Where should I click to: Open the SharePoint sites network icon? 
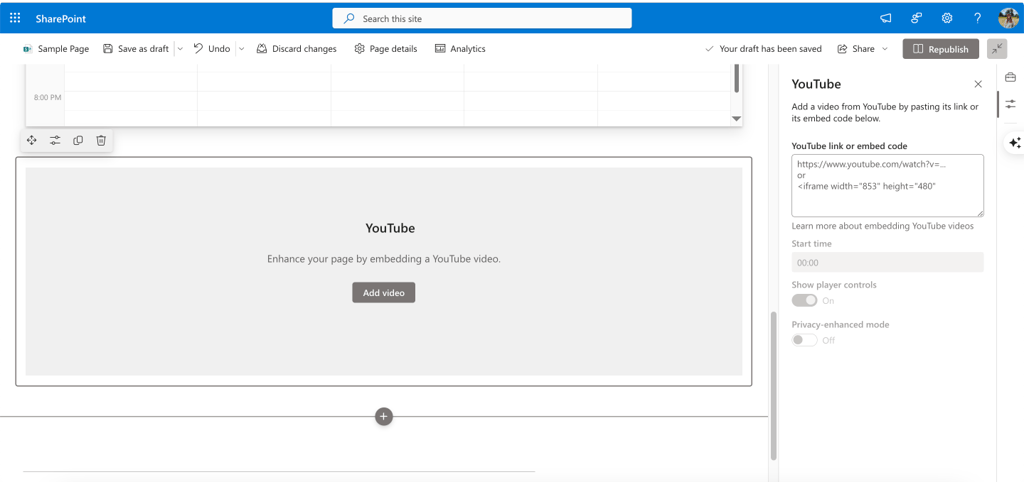coord(916,18)
